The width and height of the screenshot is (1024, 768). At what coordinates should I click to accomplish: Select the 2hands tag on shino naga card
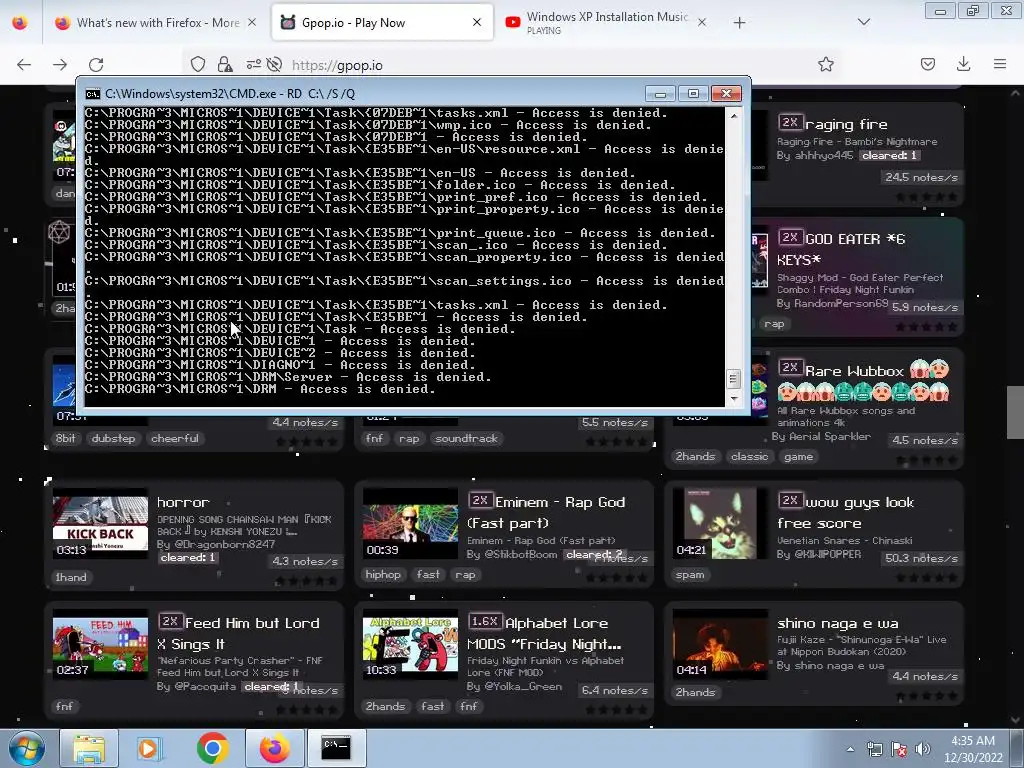[696, 692]
